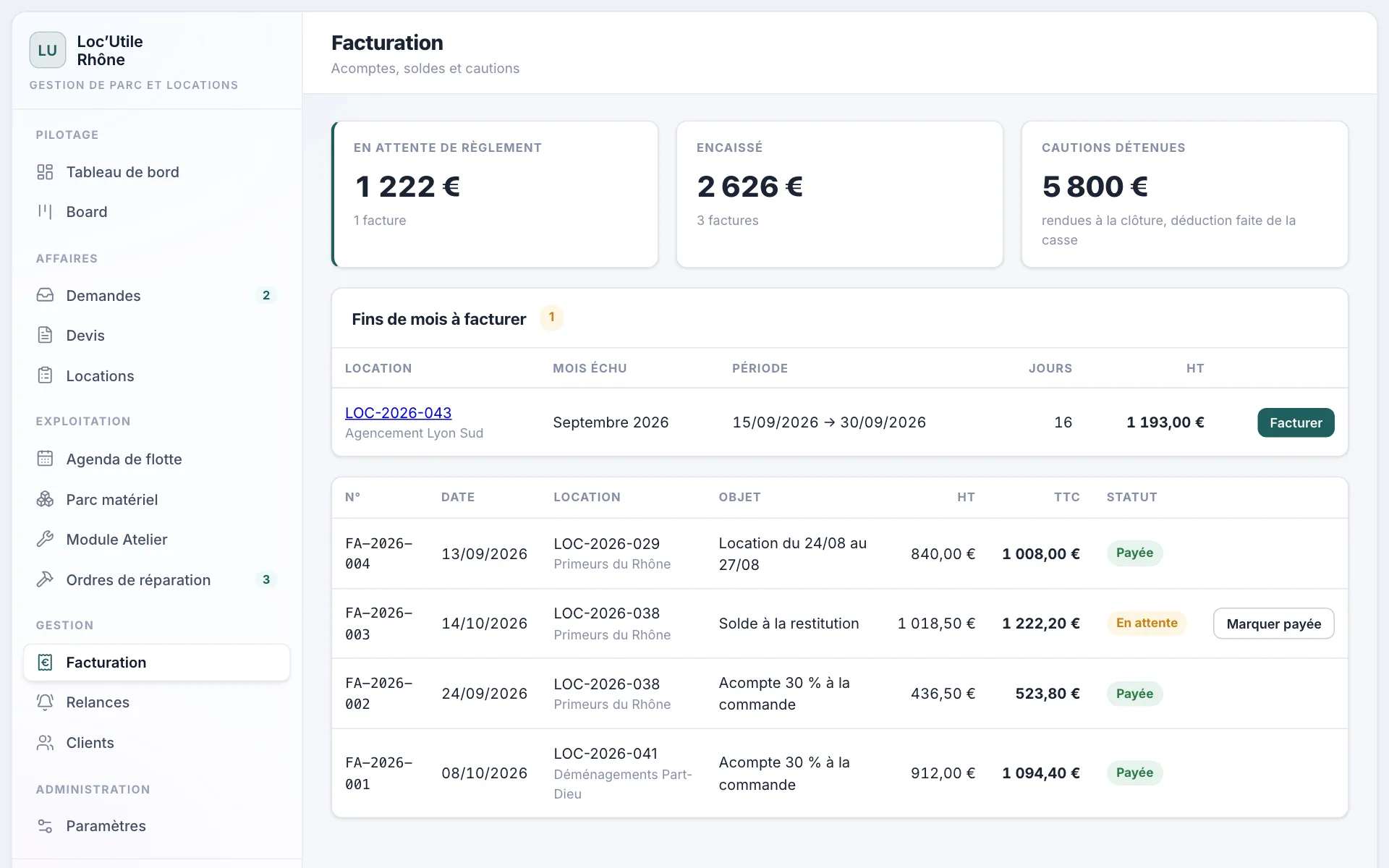Click the Paramètres sliders icon

click(45, 825)
